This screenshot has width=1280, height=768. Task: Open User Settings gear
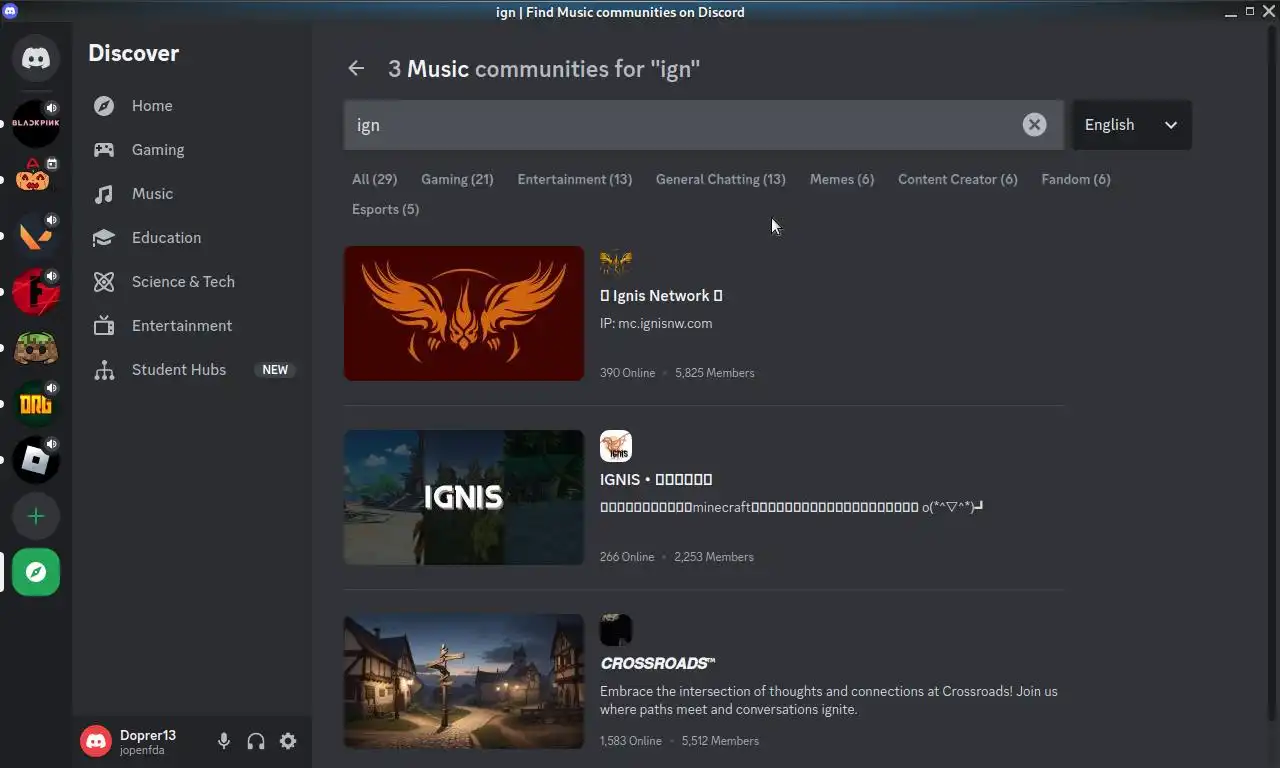click(x=288, y=741)
